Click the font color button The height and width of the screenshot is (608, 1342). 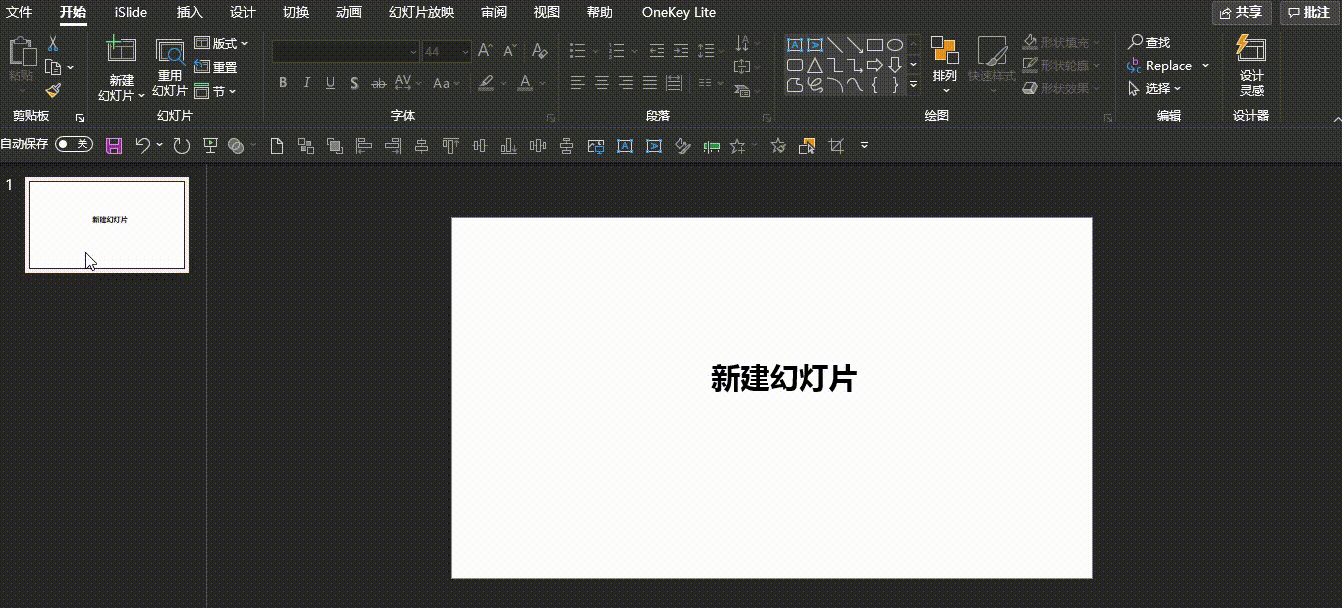525,83
